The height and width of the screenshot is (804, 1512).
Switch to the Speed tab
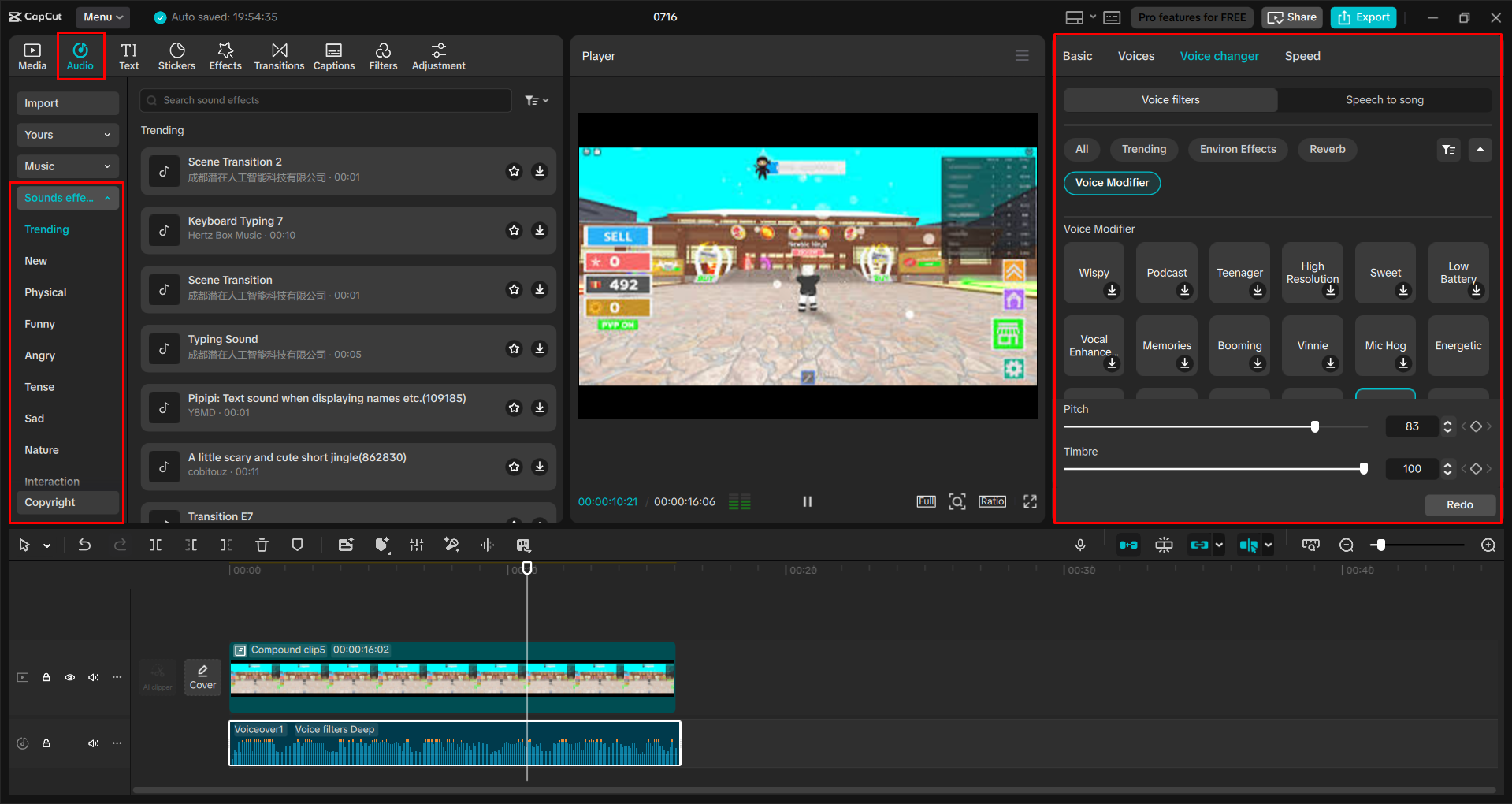(1302, 56)
